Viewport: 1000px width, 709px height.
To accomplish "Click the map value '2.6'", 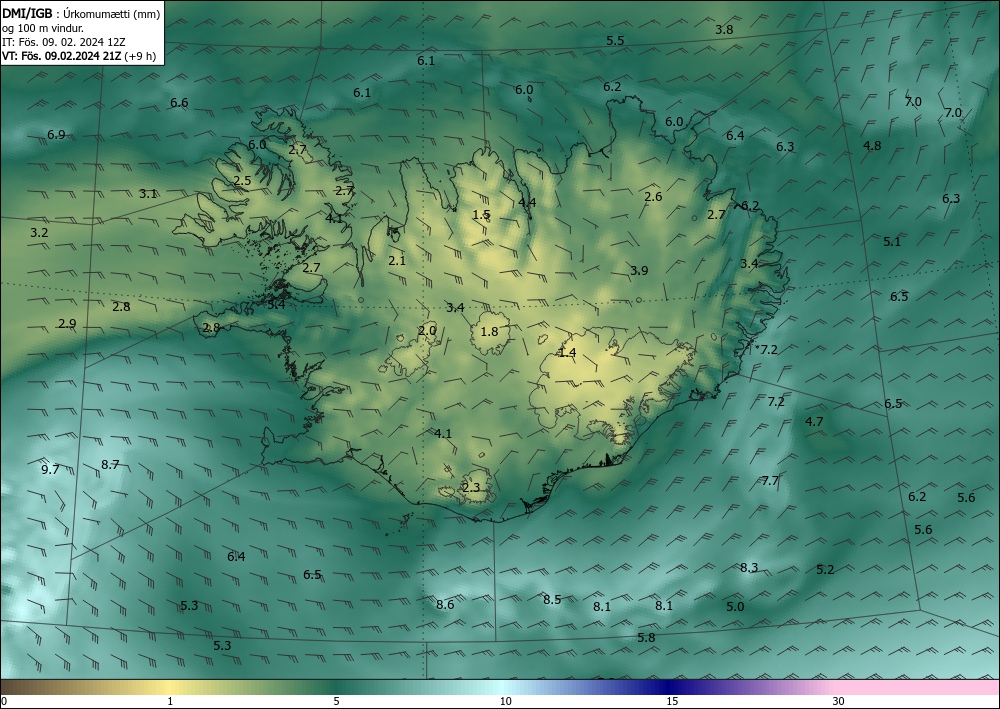I will [653, 197].
